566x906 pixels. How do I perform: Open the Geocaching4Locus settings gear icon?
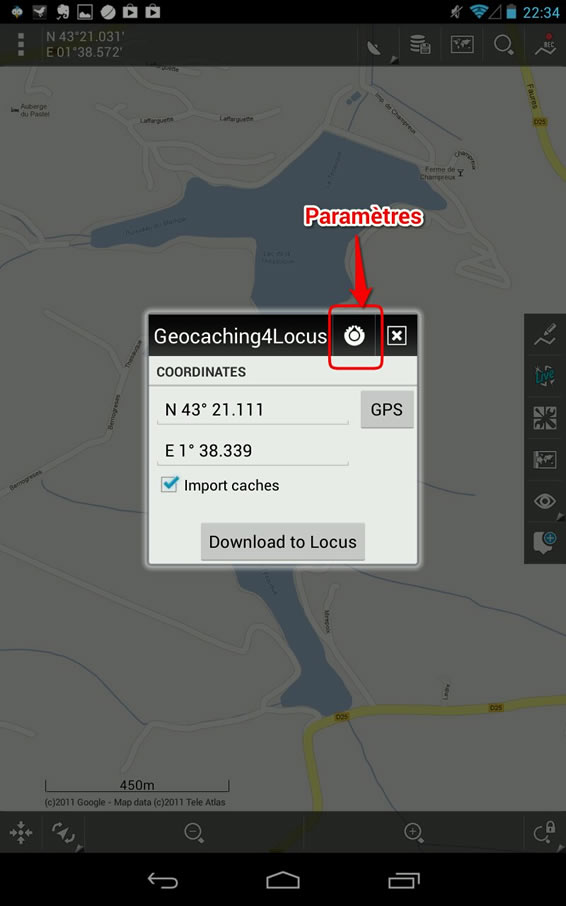[354, 336]
